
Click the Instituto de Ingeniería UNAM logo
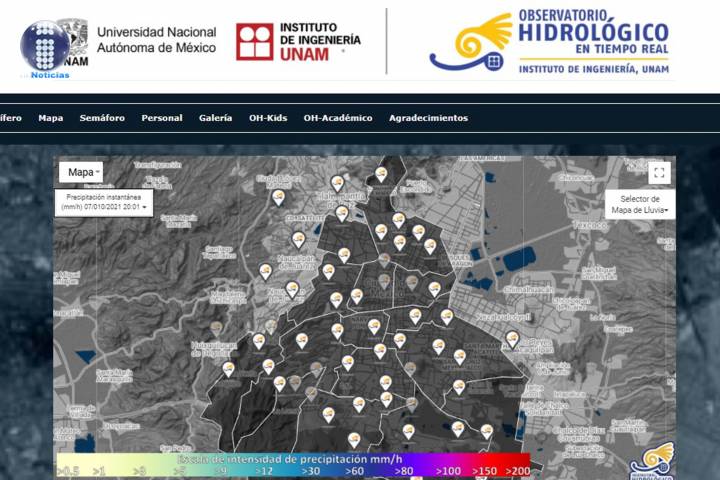[298, 42]
